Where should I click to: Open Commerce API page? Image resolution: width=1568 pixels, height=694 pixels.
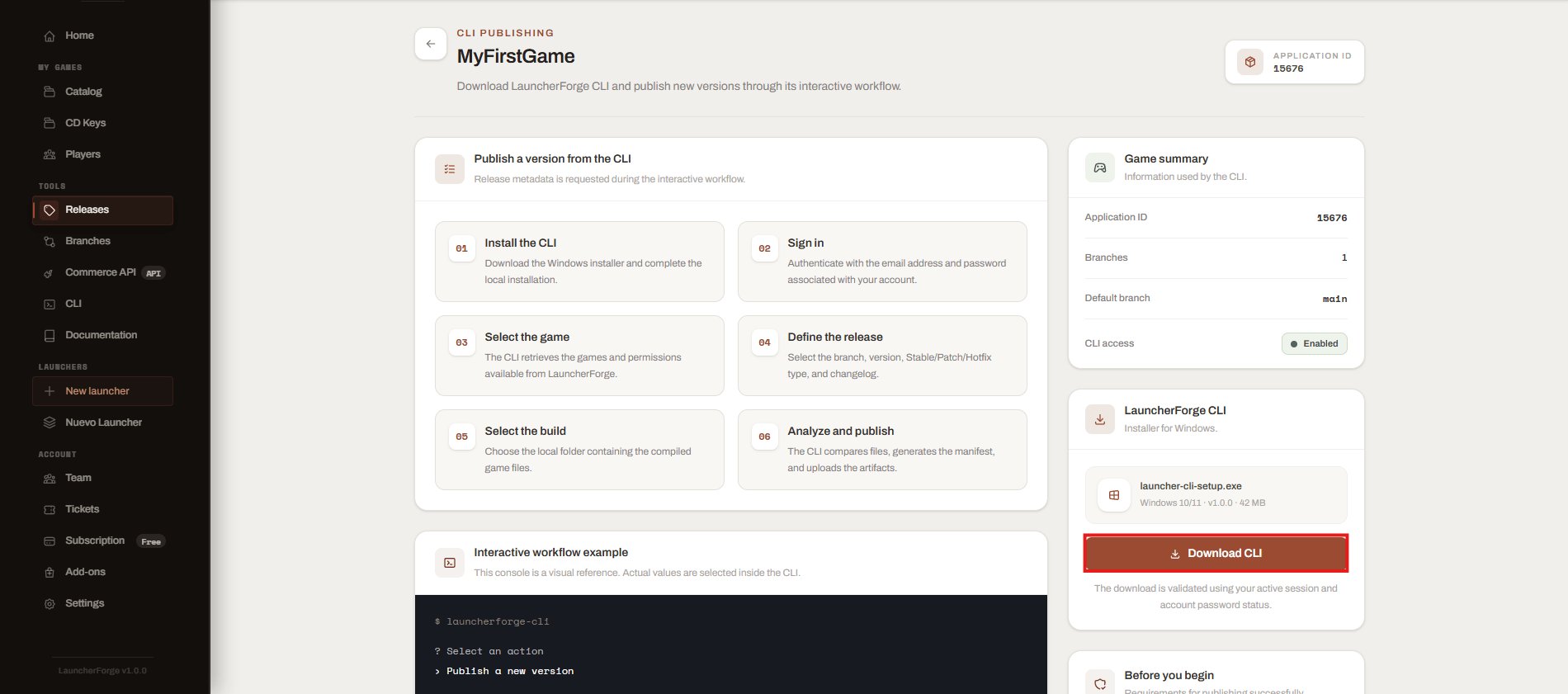(x=102, y=273)
